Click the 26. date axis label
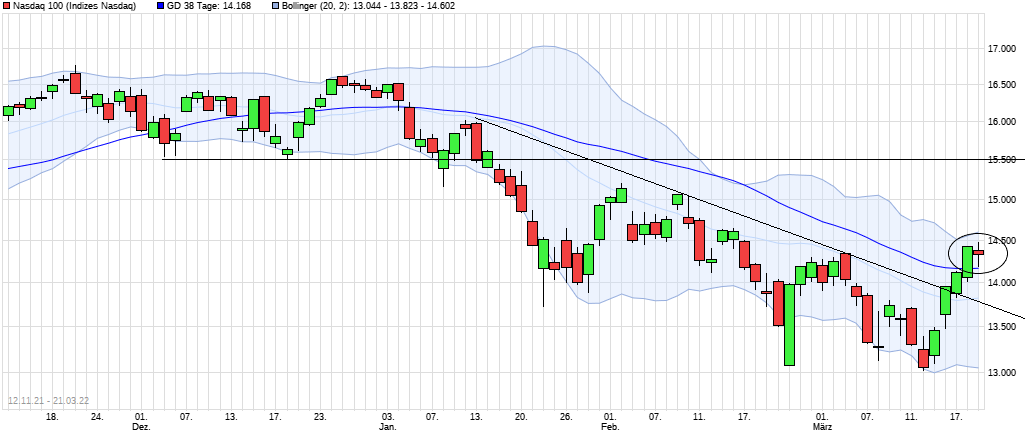This screenshot has width=1025, height=445. tap(565, 416)
